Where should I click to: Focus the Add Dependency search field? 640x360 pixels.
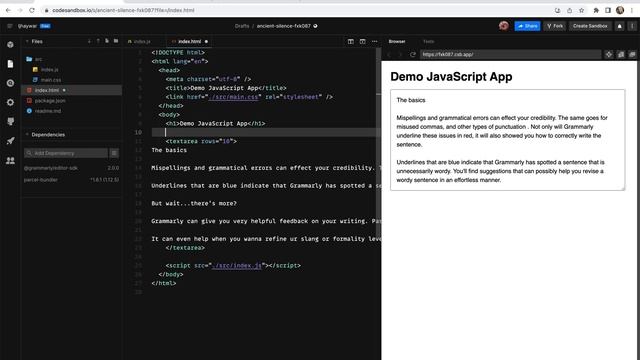point(66,153)
